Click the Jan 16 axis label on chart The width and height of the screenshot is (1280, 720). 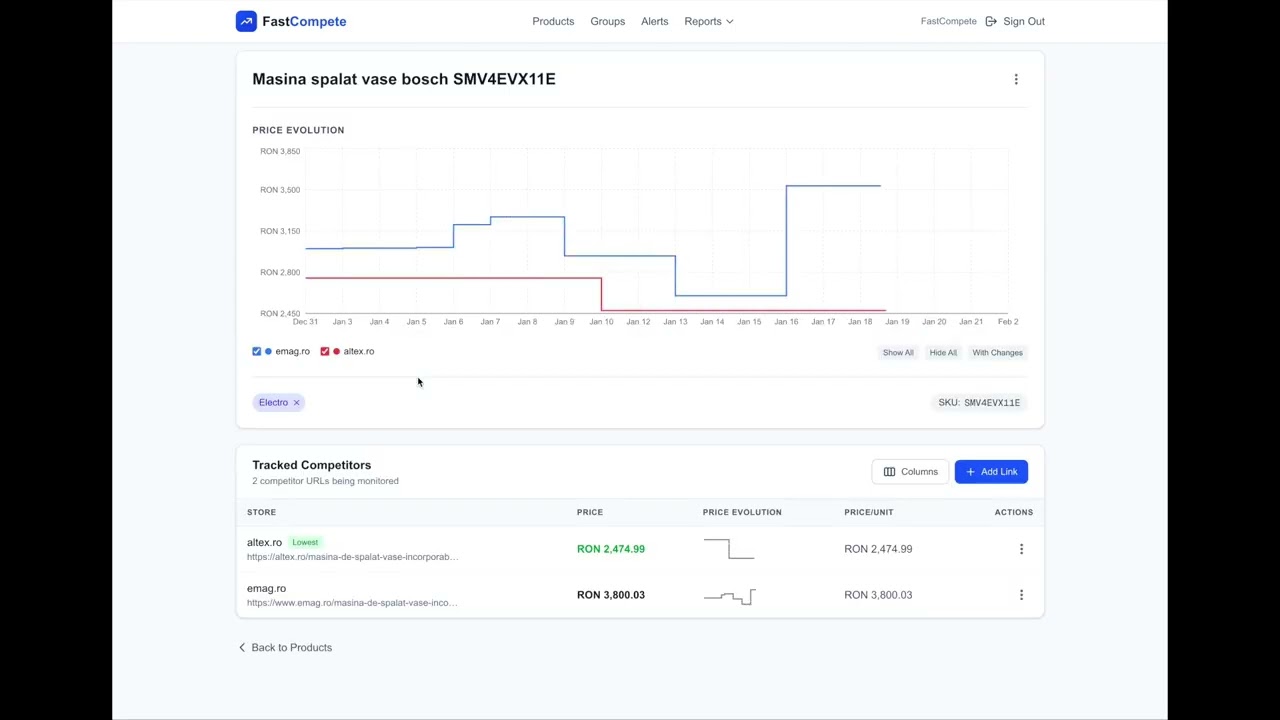(786, 322)
